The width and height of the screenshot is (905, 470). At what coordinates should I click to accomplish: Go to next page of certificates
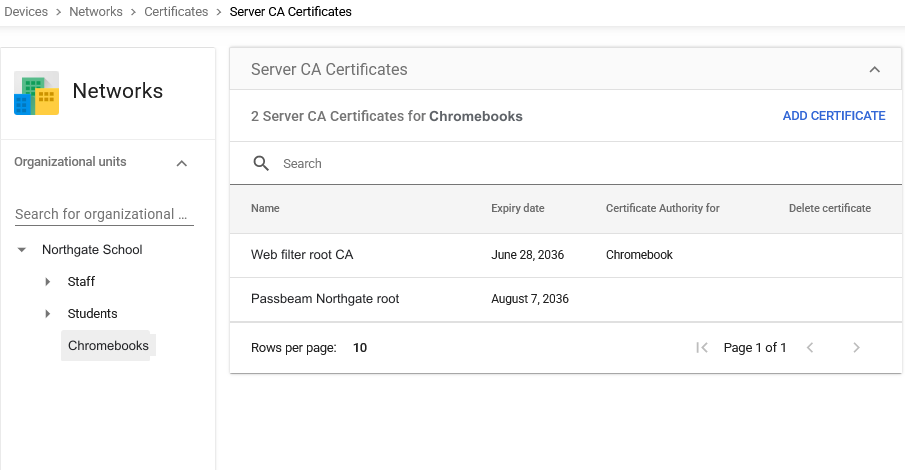pyautogui.click(x=857, y=348)
